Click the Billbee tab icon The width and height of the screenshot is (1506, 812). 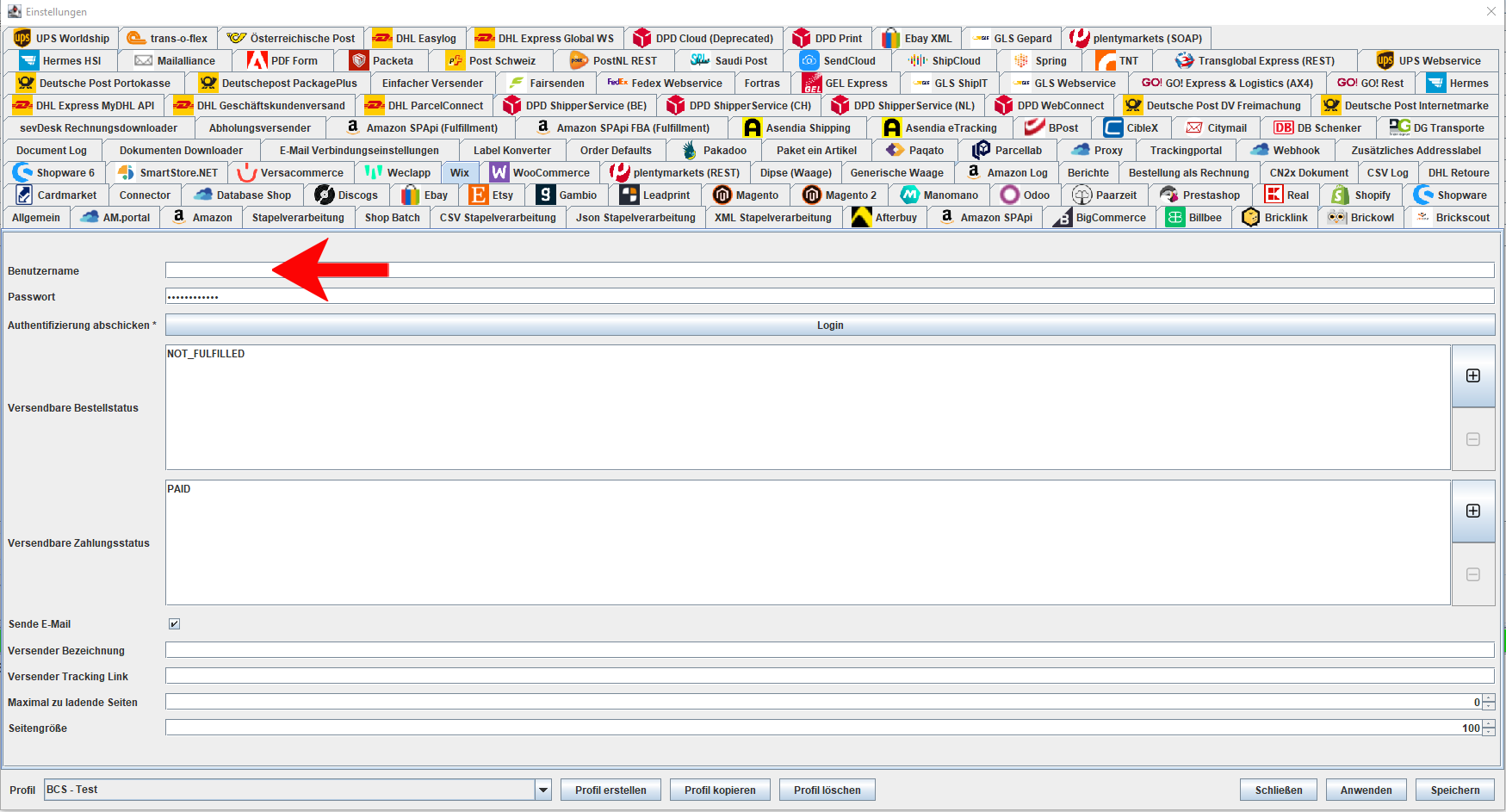coord(1175,217)
